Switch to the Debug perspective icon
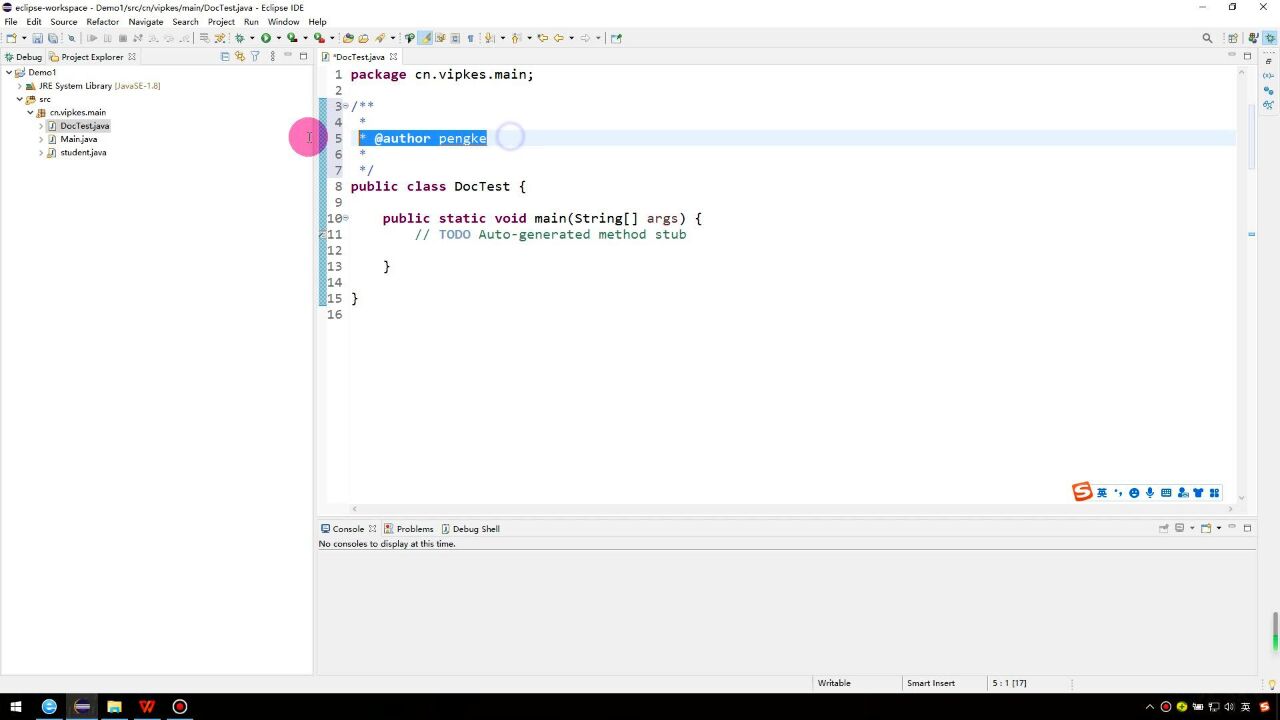This screenshot has width=1280, height=720. [x=1270, y=38]
